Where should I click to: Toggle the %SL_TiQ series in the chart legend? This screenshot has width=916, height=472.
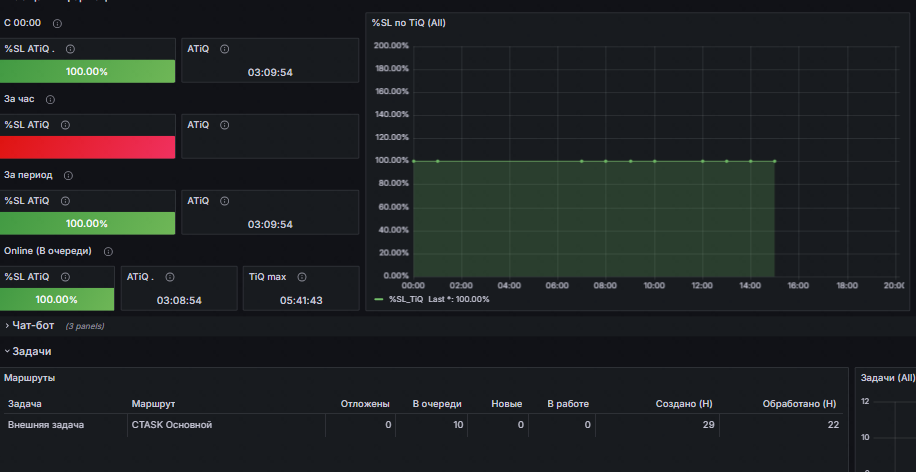(x=406, y=299)
